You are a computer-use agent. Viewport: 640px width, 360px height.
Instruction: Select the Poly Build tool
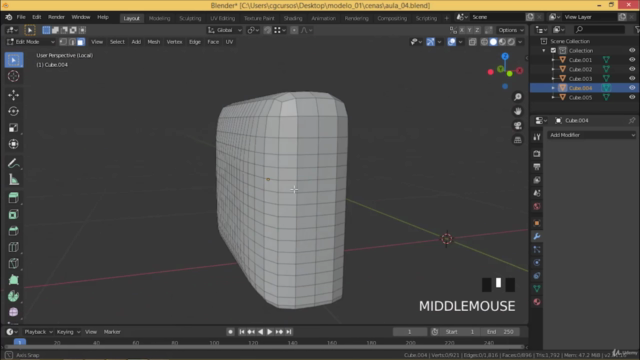(x=13, y=280)
